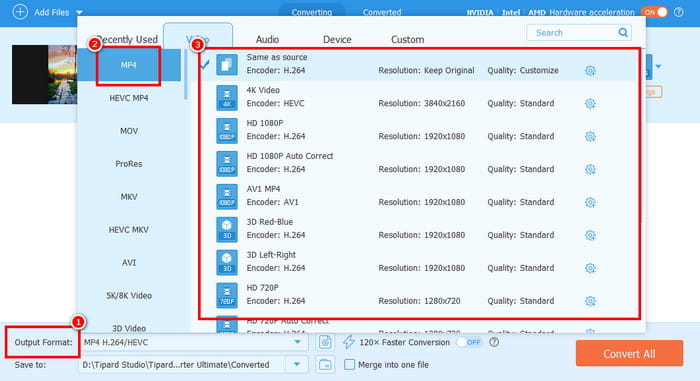Screen dimensions: 700x381
Task: Toggle 120× Faster Conversion switch
Action: click(470, 343)
